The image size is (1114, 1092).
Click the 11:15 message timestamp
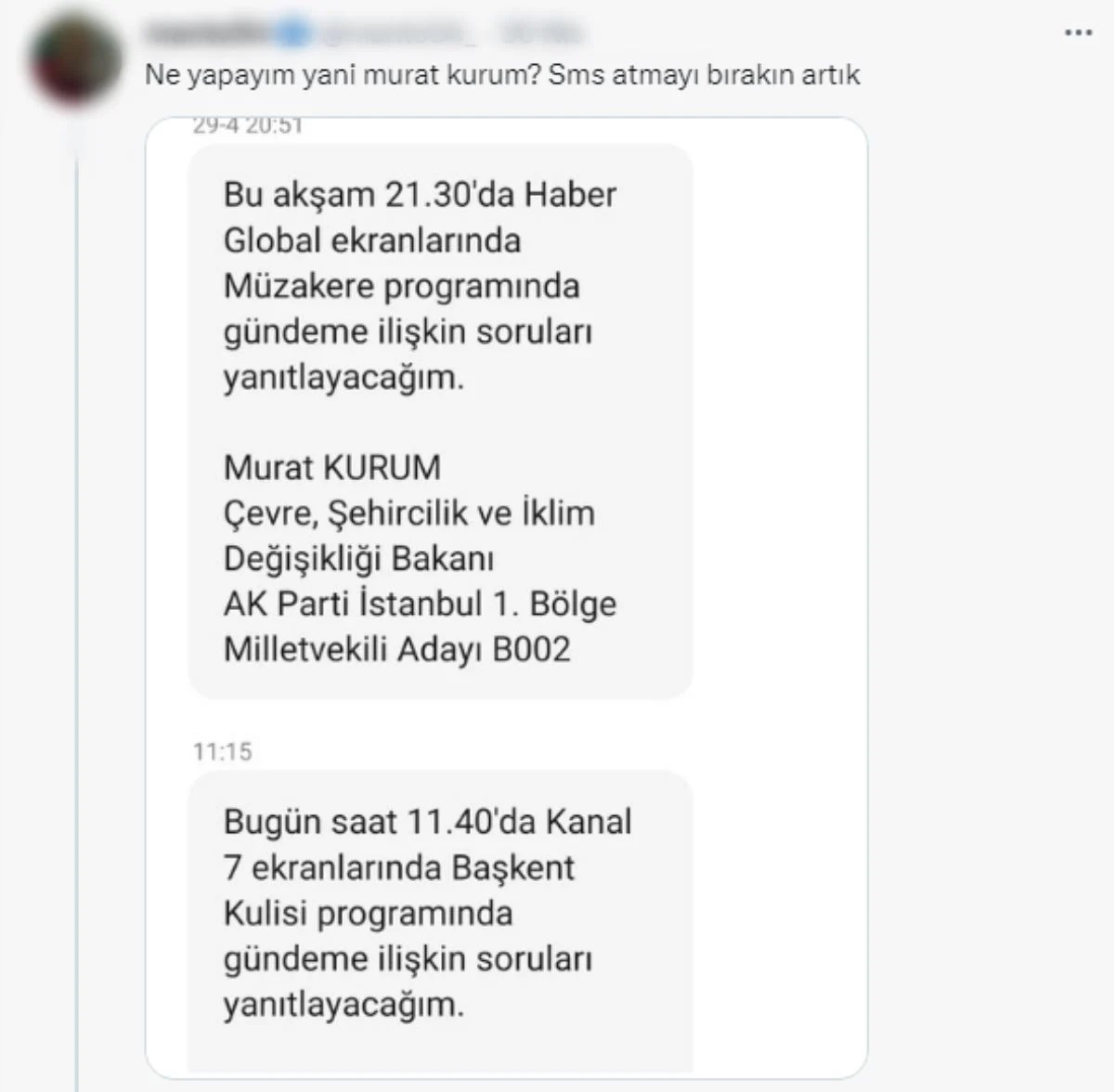pyautogui.click(x=223, y=751)
